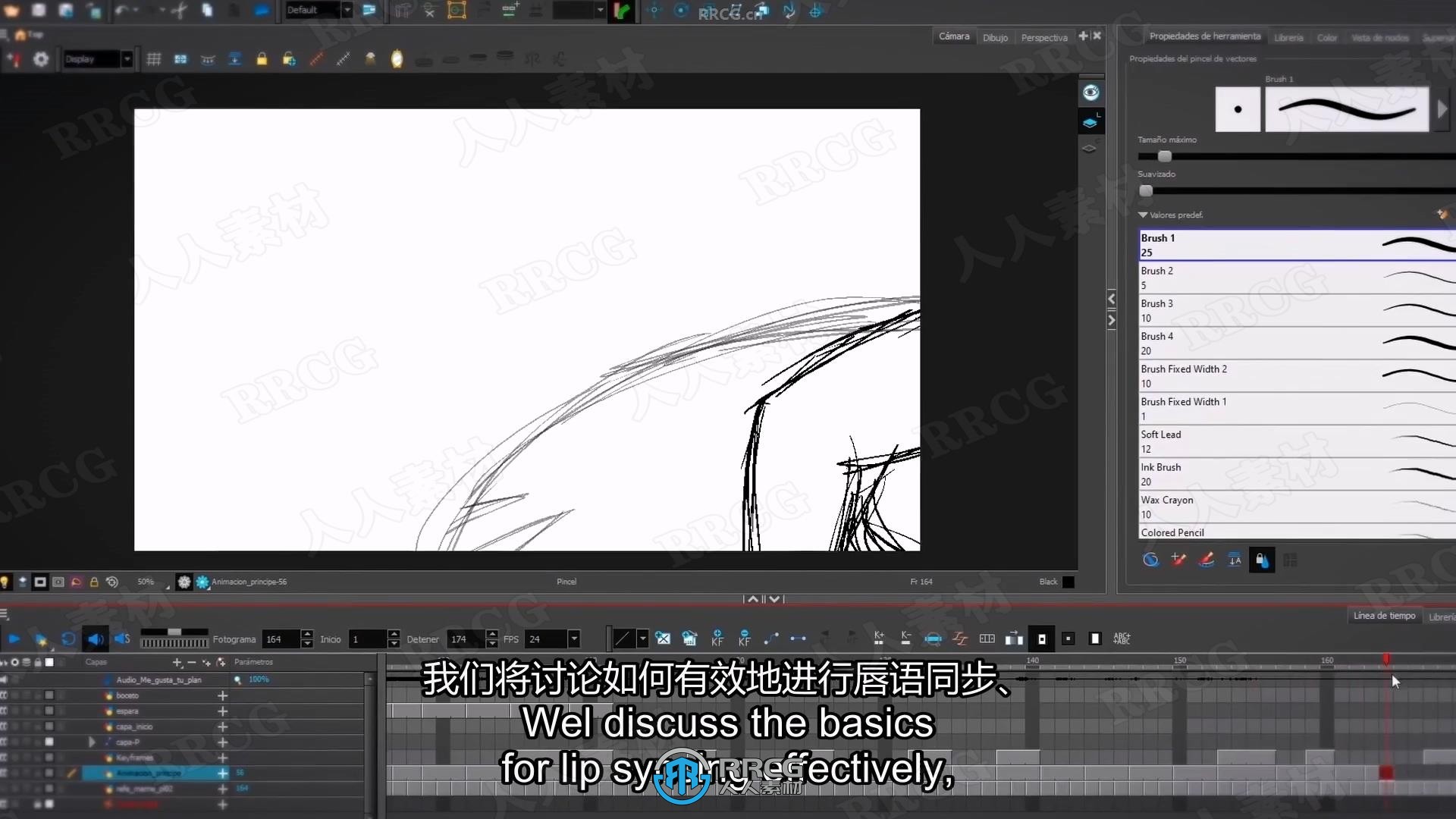Click the play button in timeline
The height and width of the screenshot is (819, 1456).
tap(14, 639)
